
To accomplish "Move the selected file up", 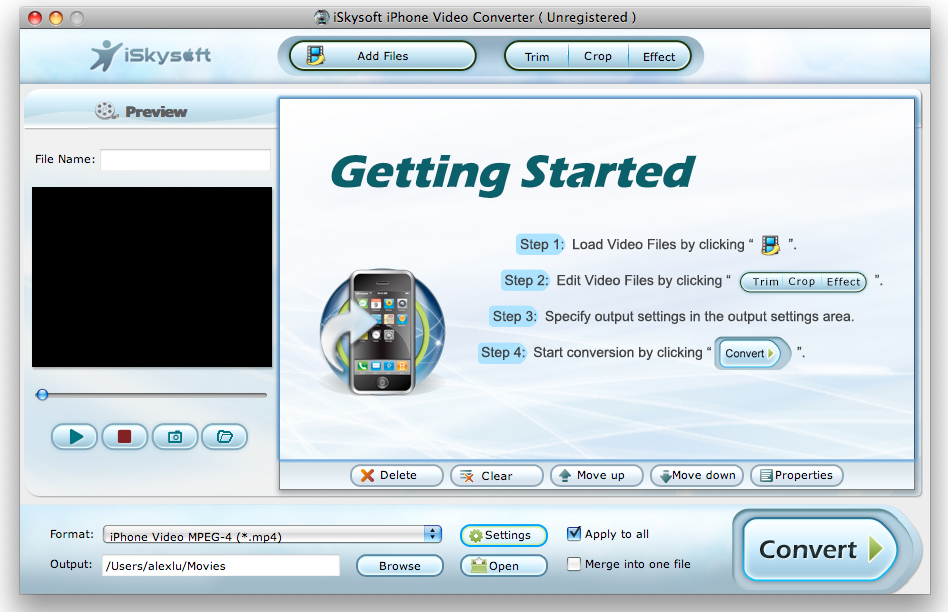I will [596, 475].
